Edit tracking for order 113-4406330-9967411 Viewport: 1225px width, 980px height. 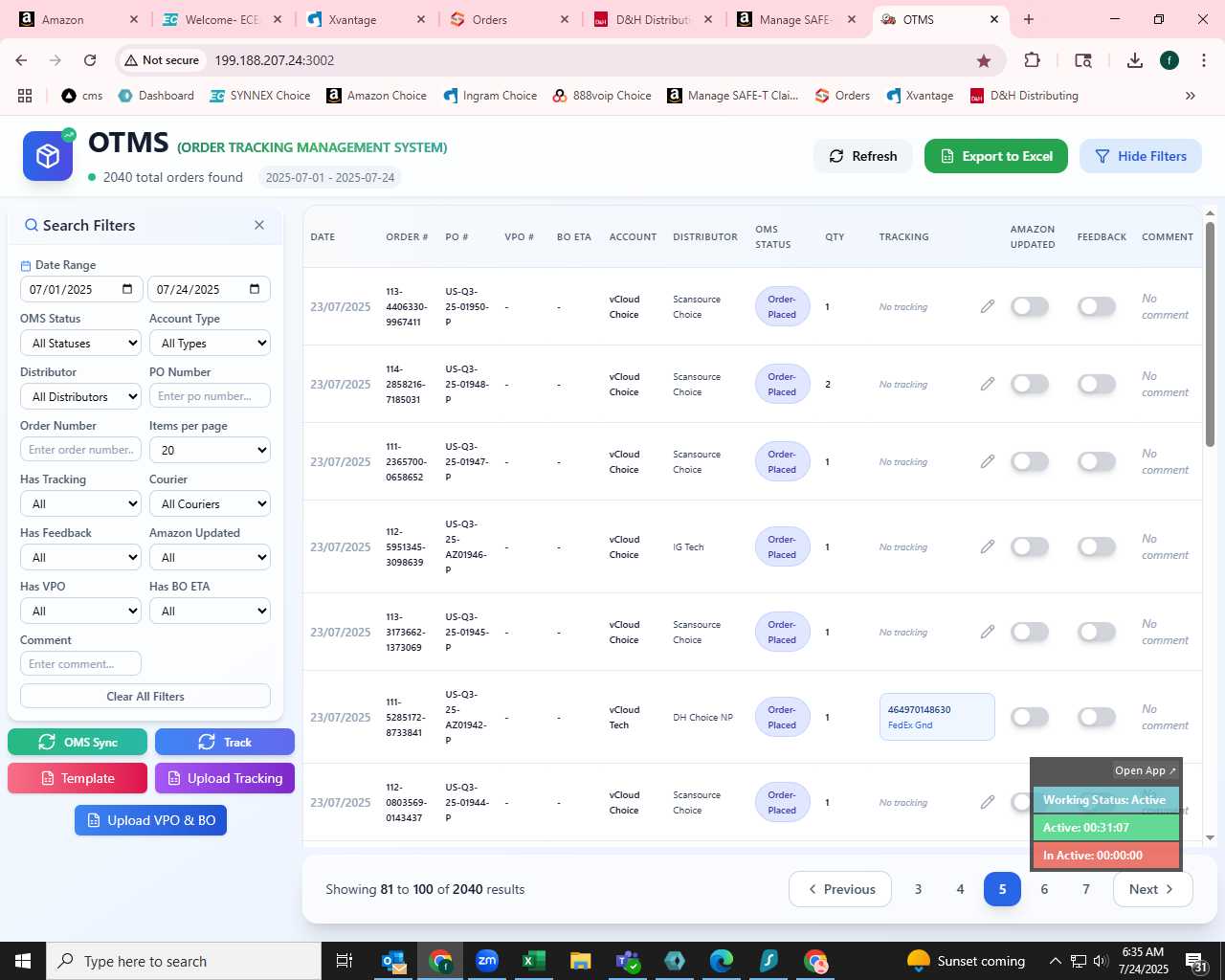coord(988,306)
